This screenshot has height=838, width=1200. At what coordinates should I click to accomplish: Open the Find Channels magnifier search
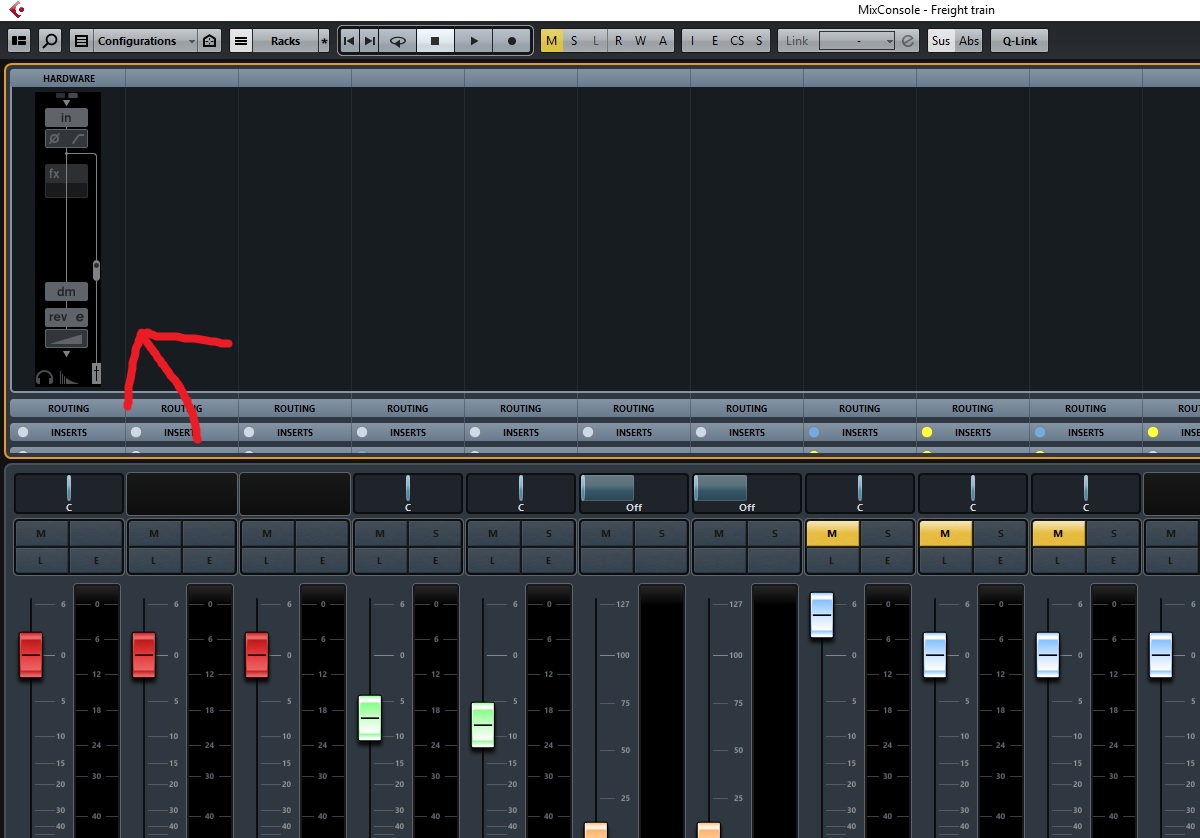(49, 41)
